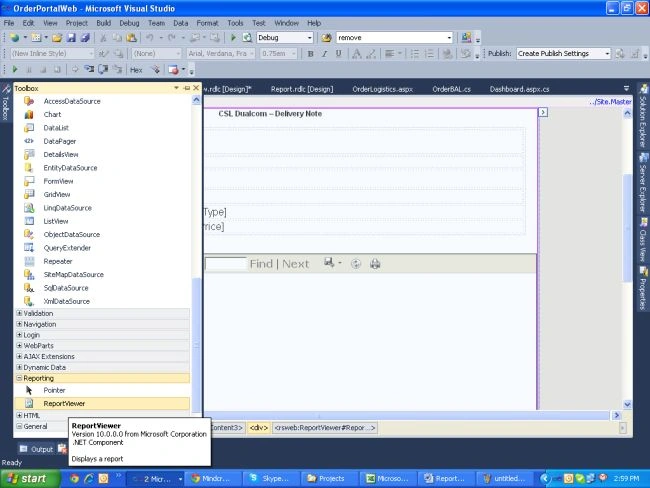Screen dimensions: 650x488
Task: Toggle Underline formatting button
Action: pos(338,53)
